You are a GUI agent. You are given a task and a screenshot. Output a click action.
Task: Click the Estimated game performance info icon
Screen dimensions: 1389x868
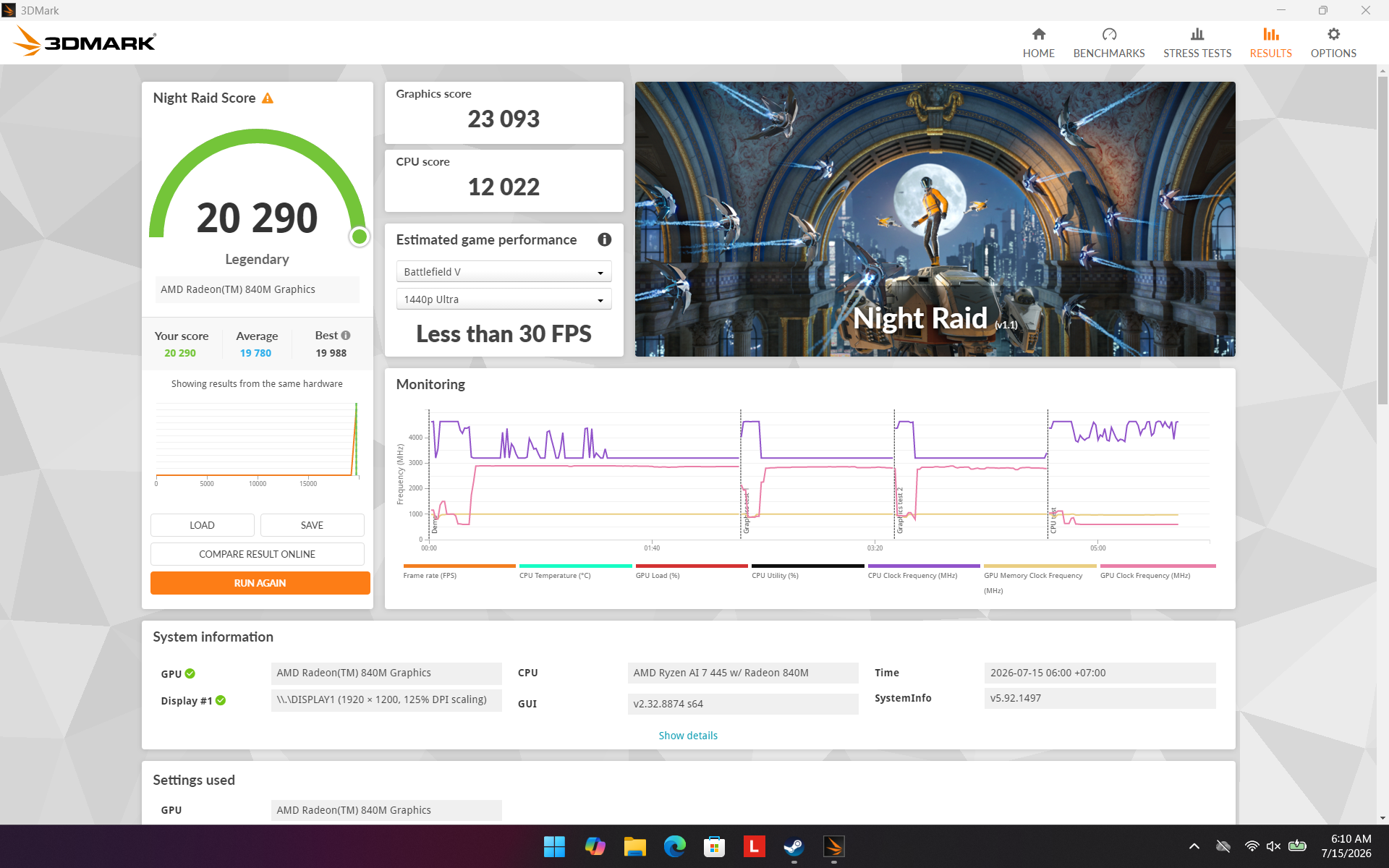pos(604,239)
